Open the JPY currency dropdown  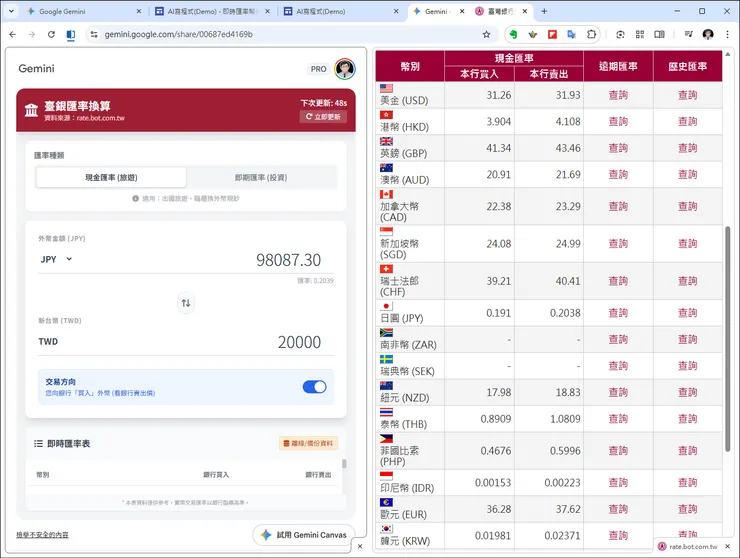tap(57, 259)
